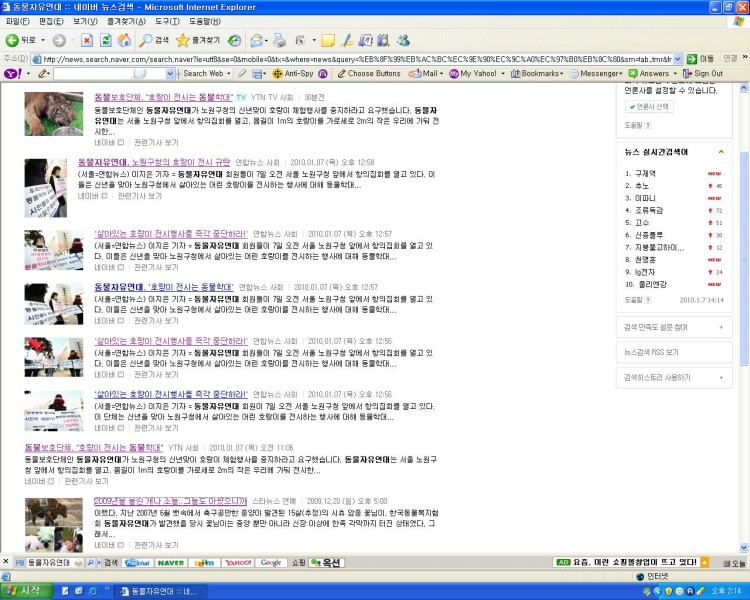750x600 pixels.
Task: Open Anti-Spy in Yahoo toolbar
Action: point(293,73)
